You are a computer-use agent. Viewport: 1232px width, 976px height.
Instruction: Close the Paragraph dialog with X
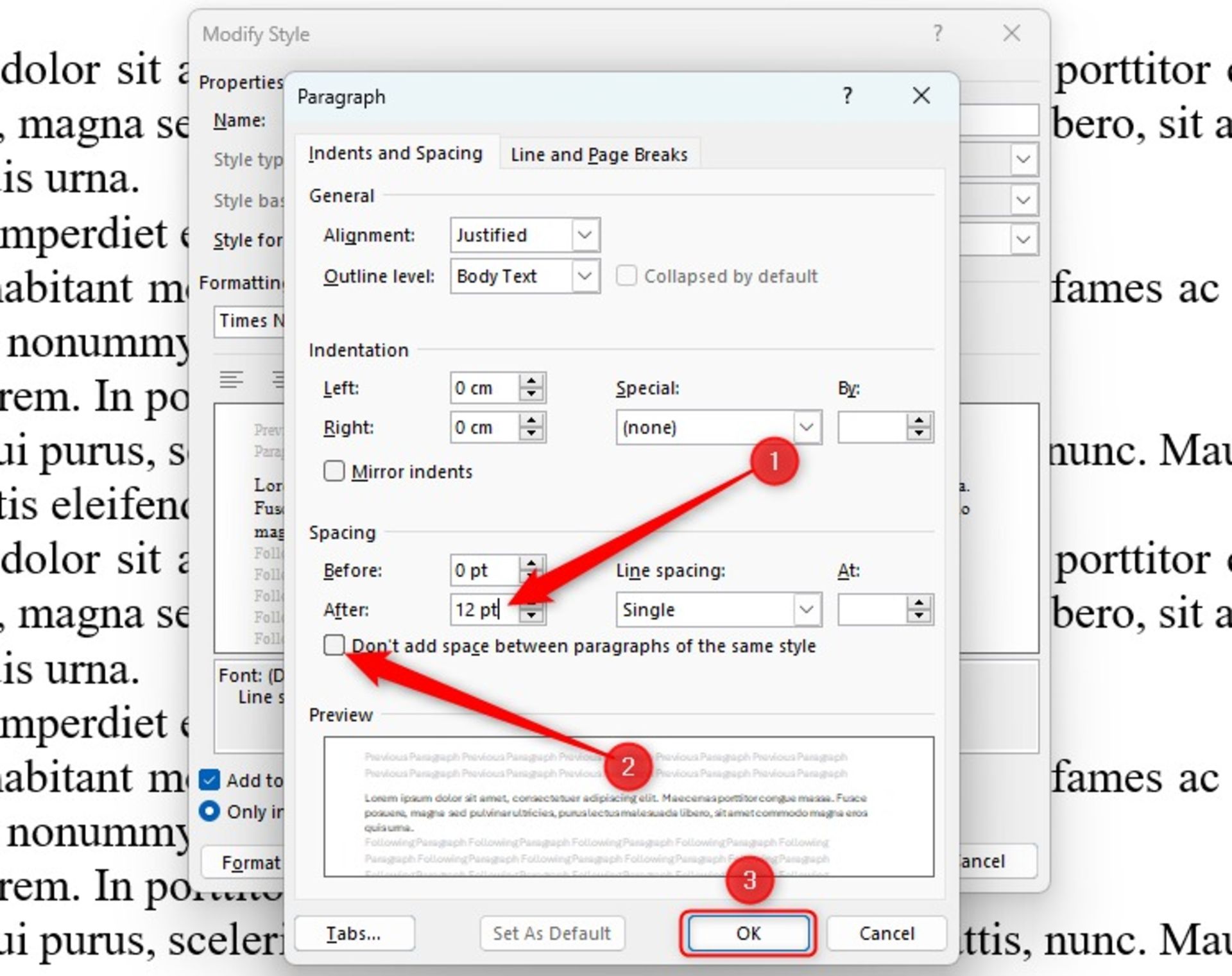click(x=921, y=96)
